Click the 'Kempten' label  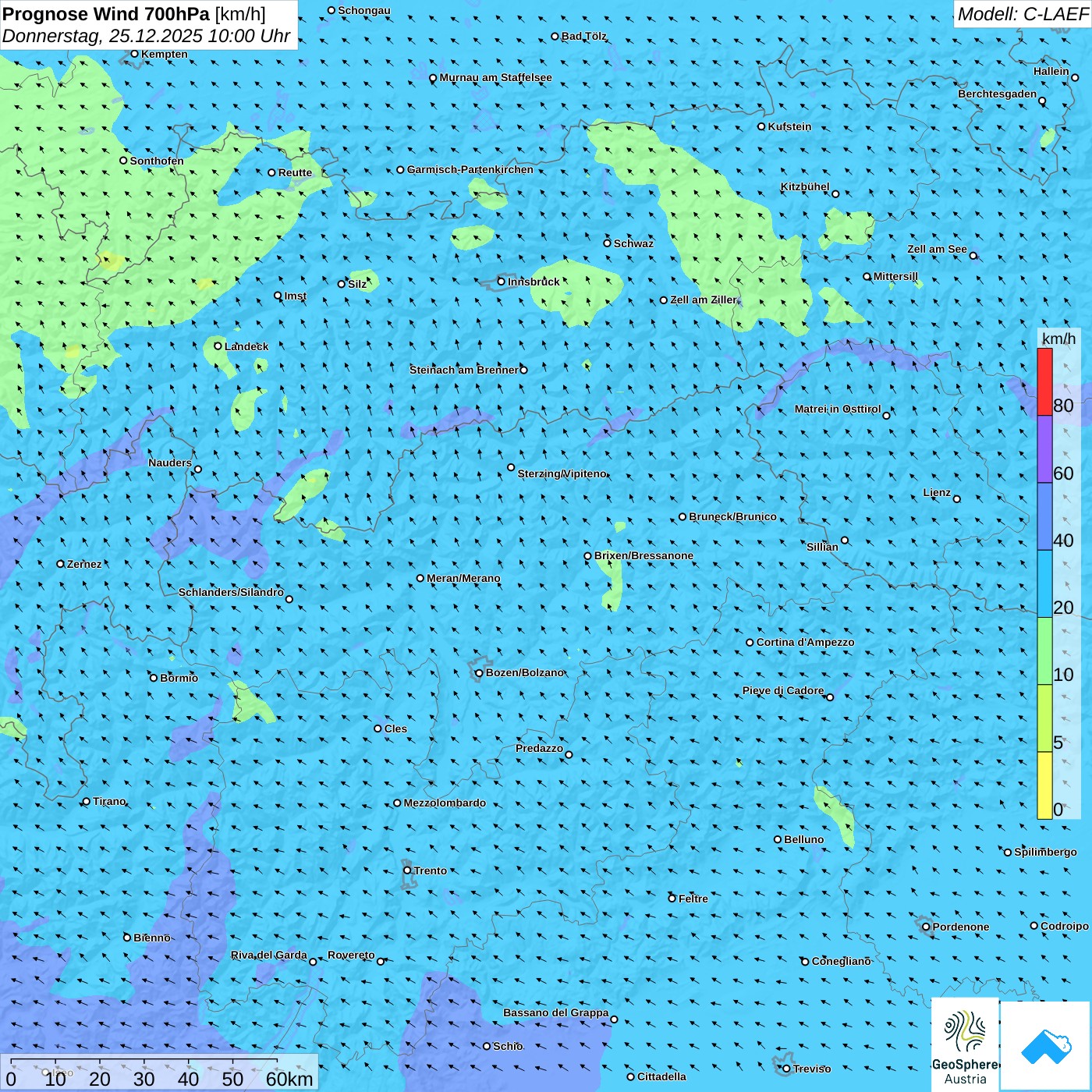point(165,55)
